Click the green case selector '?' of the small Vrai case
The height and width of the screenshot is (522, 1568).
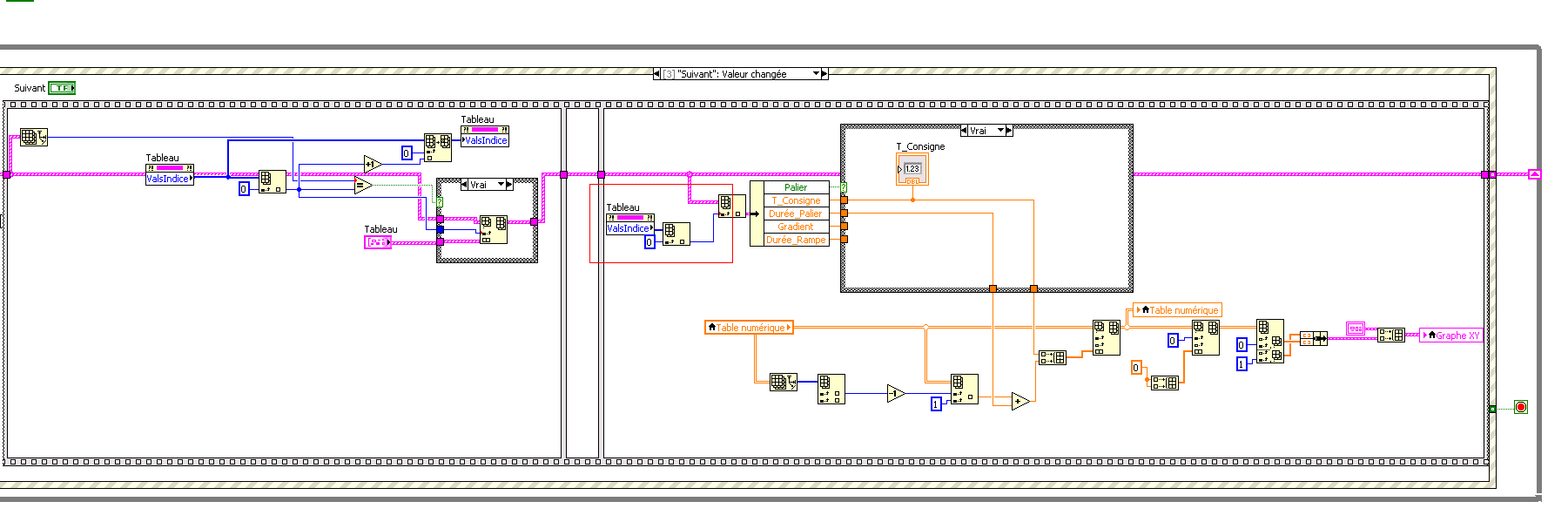(x=440, y=202)
